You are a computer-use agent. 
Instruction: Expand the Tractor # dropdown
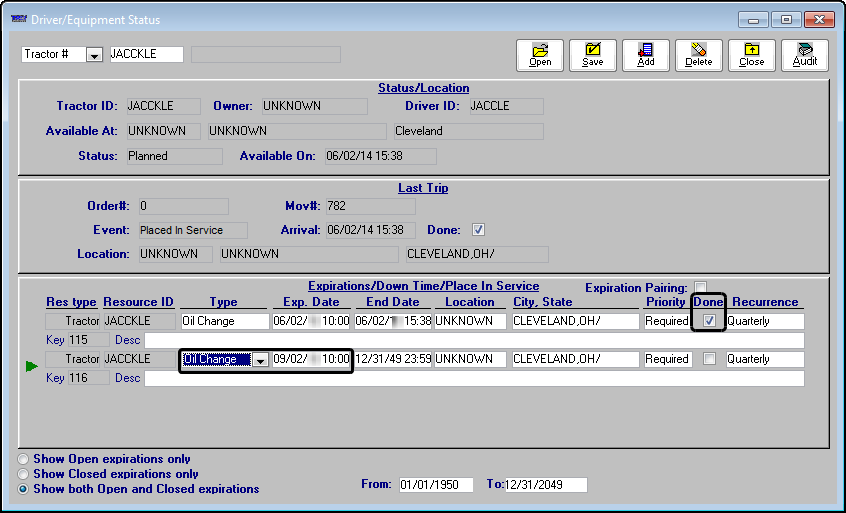95,55
